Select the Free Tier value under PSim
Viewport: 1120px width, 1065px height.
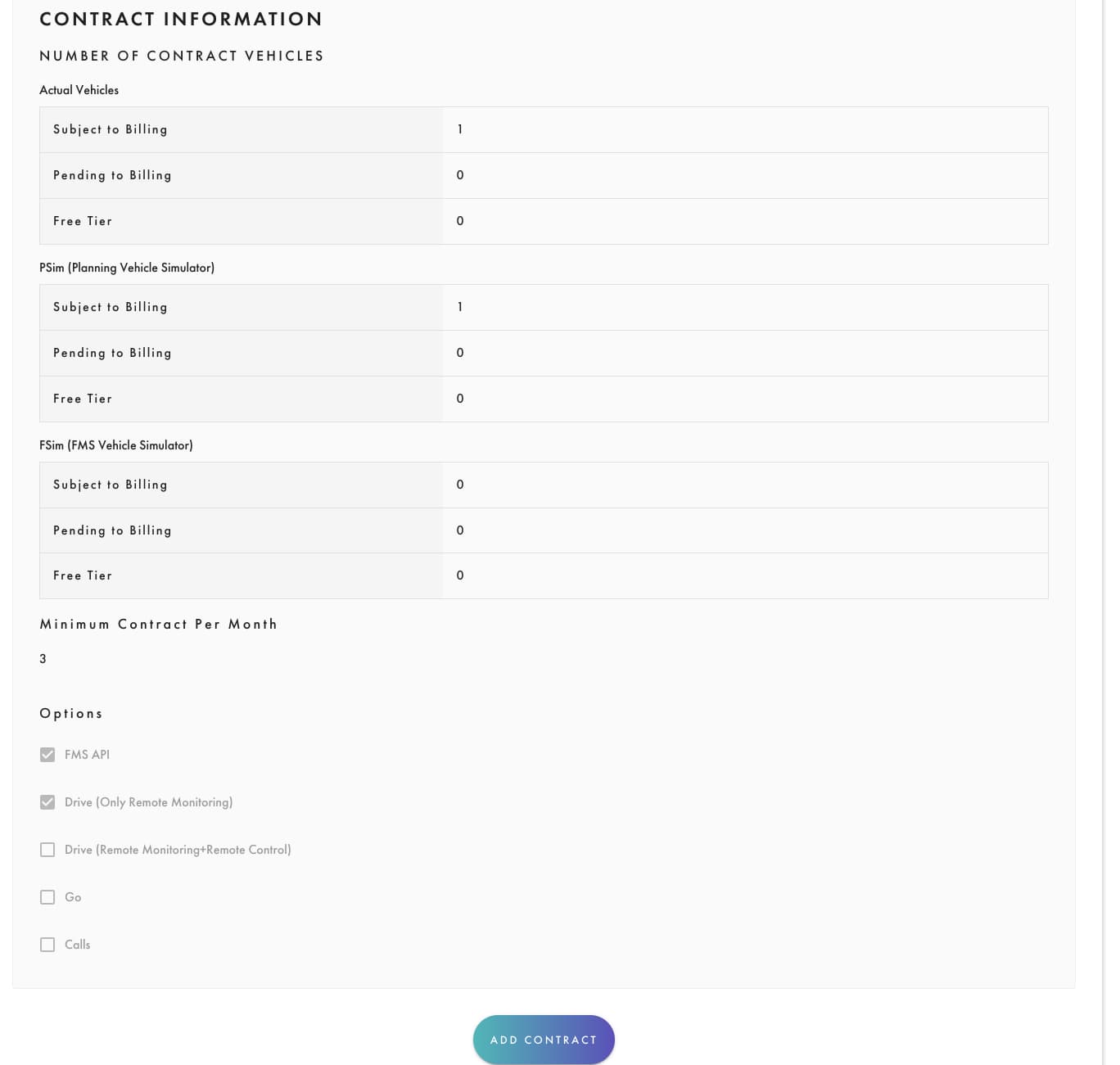coord(460,399)
